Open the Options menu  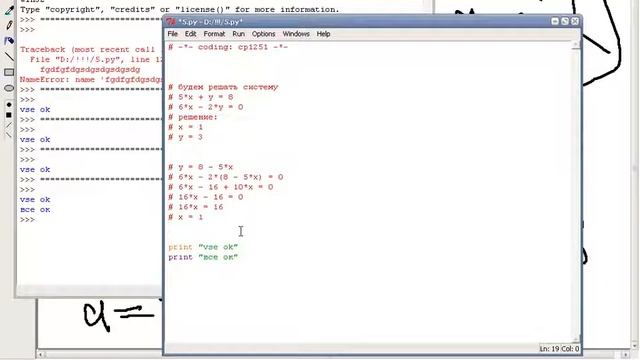pyautogui.click(x=263, y=34)
